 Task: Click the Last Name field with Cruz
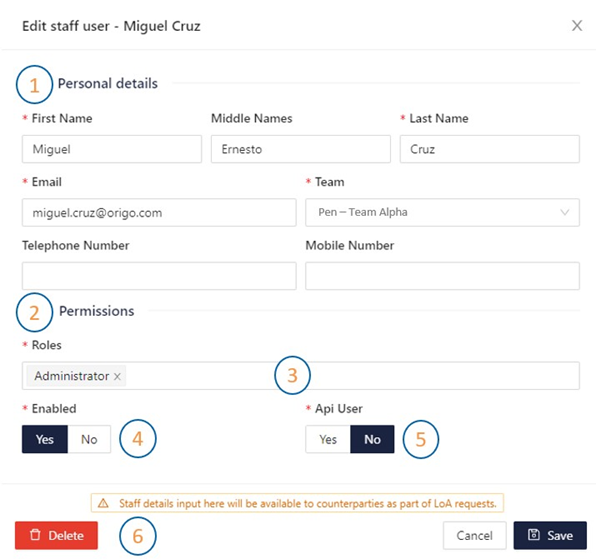pos(490,149)
